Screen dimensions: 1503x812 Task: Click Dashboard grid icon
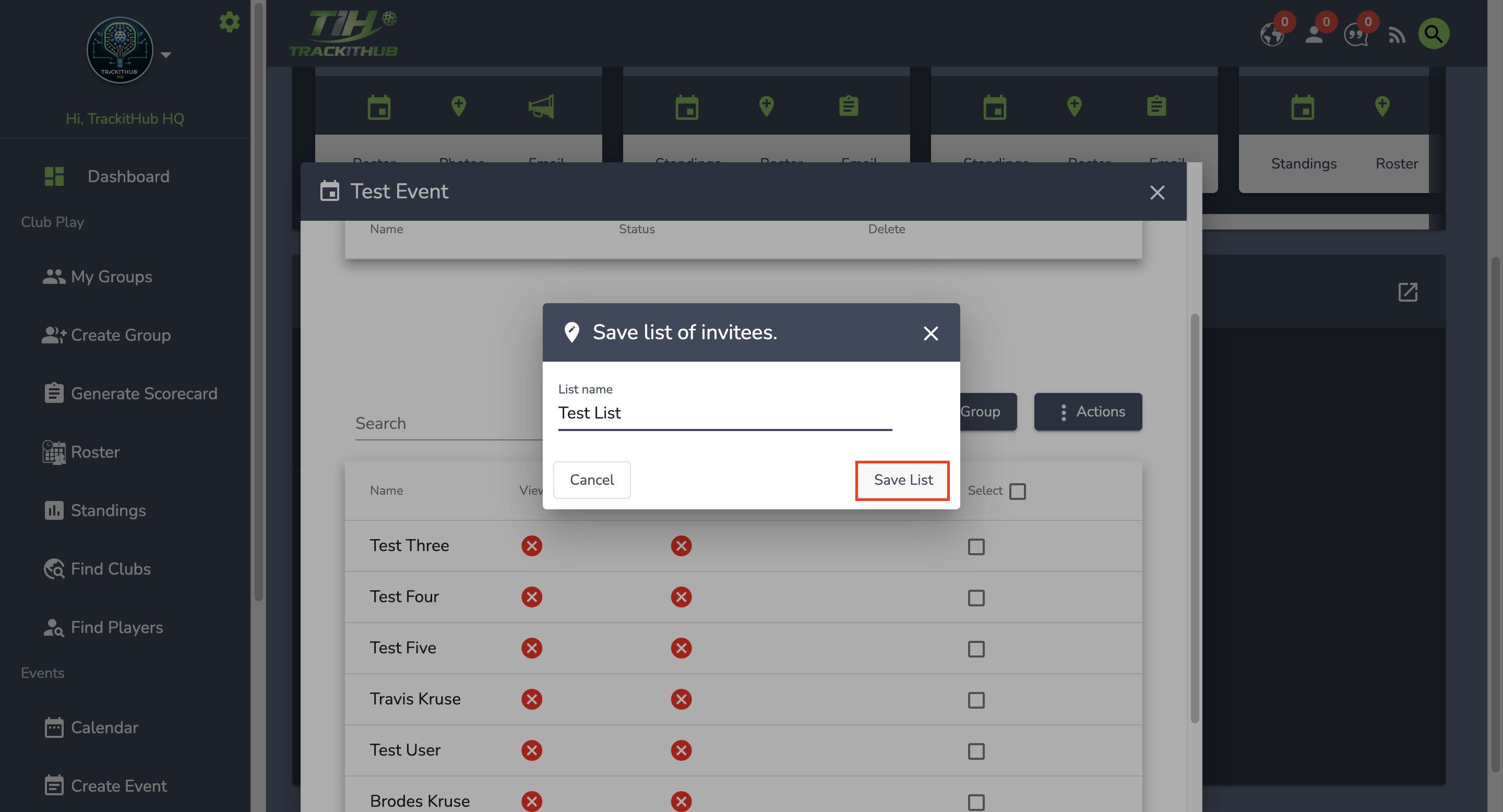(x=54, y=176)
